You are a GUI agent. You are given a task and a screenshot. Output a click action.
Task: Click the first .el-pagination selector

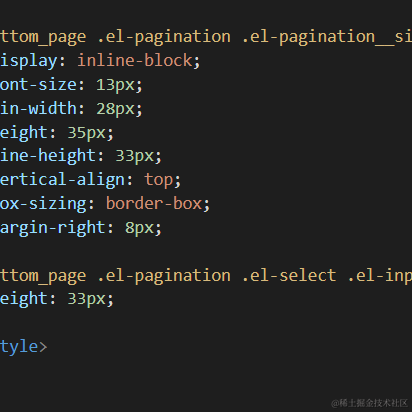(x=163, y=37)
